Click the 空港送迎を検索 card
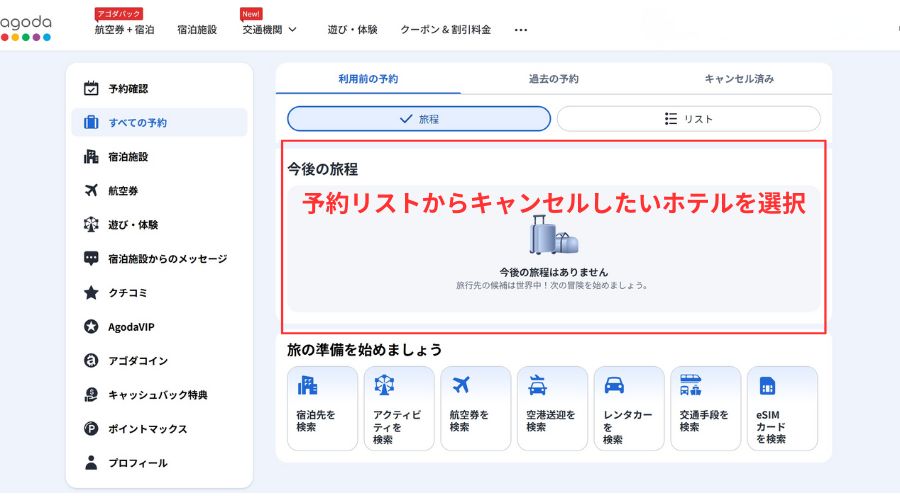 point(552,408)
